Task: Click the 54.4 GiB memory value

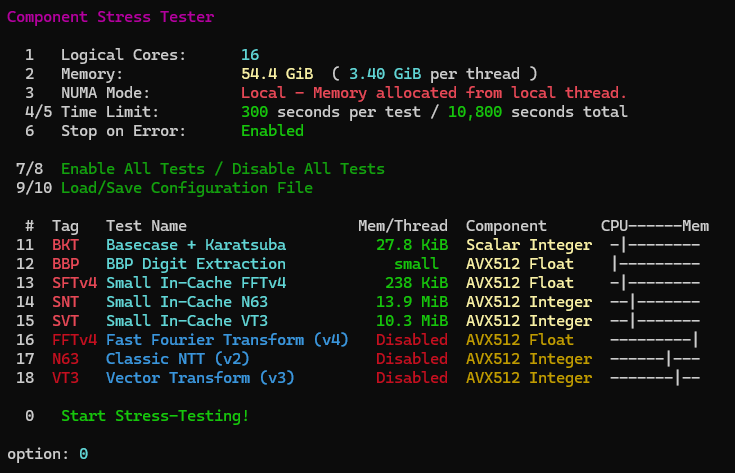Action: (x=277, y=74)
